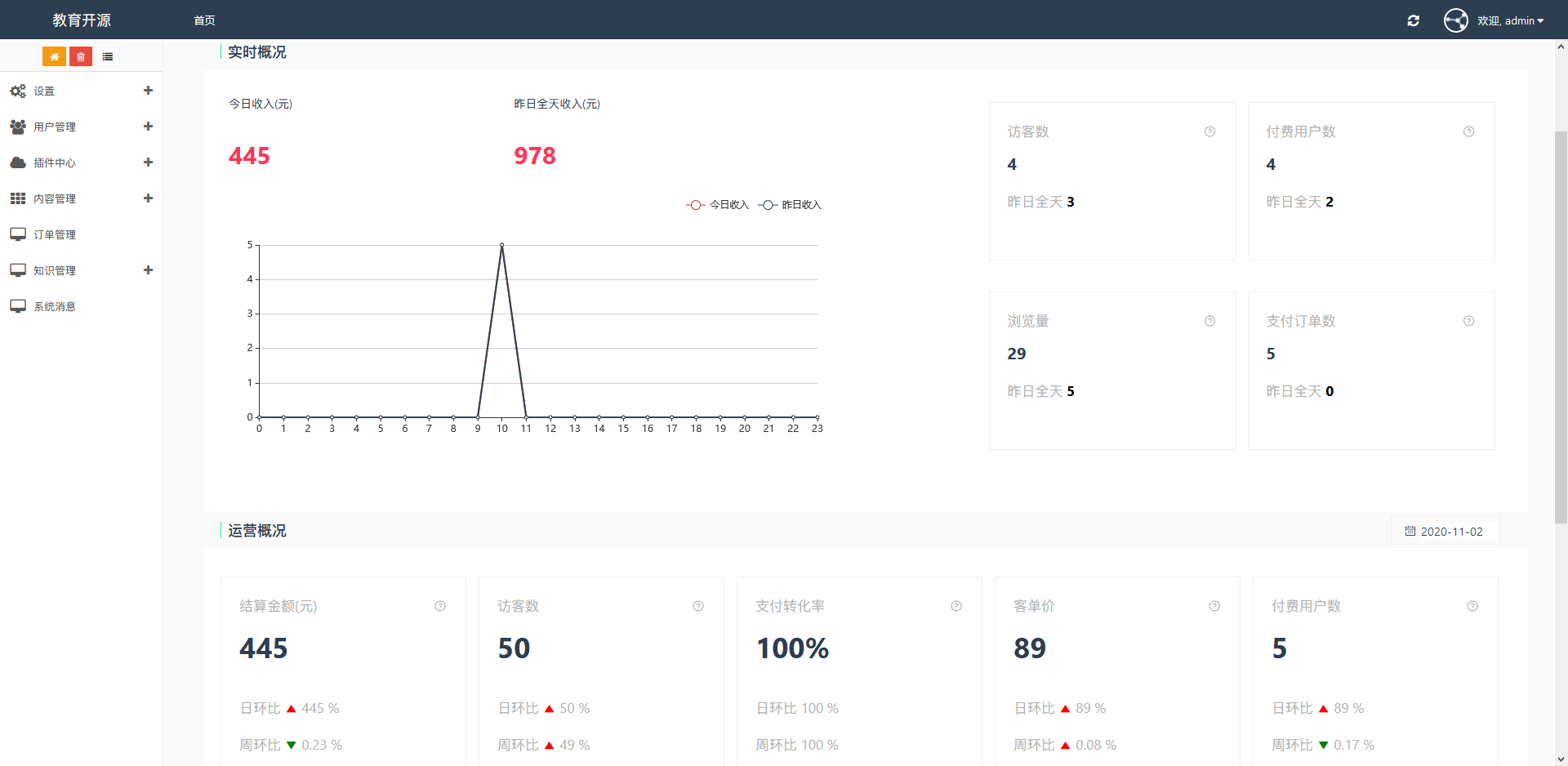Click the 支付转化率 value 100%
This screenshot has width=1568, height=766.
792,648
